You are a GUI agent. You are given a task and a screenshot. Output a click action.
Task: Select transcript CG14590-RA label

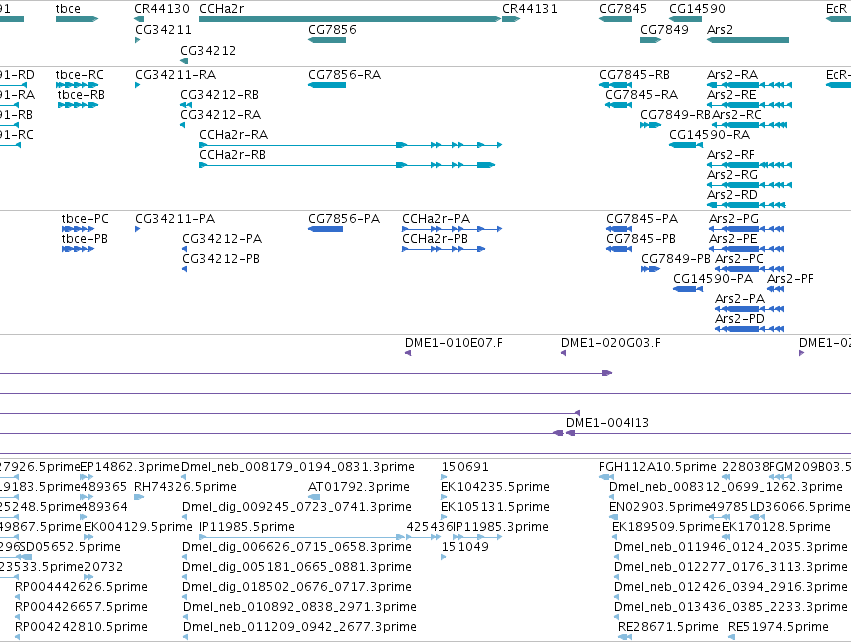click(x=709, y=135)
